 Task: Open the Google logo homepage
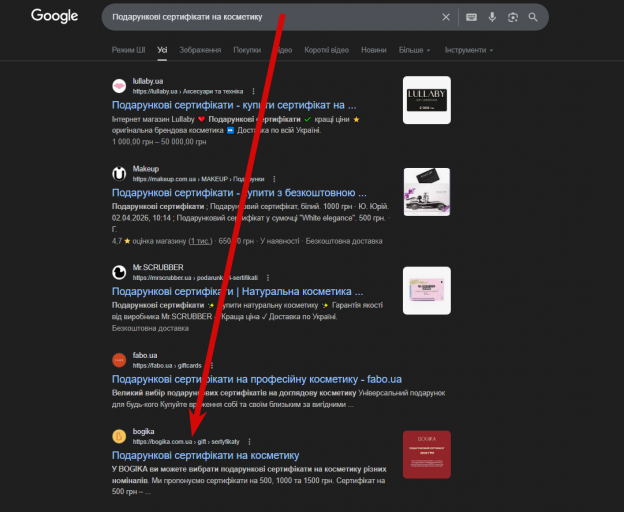click(55, 16)
